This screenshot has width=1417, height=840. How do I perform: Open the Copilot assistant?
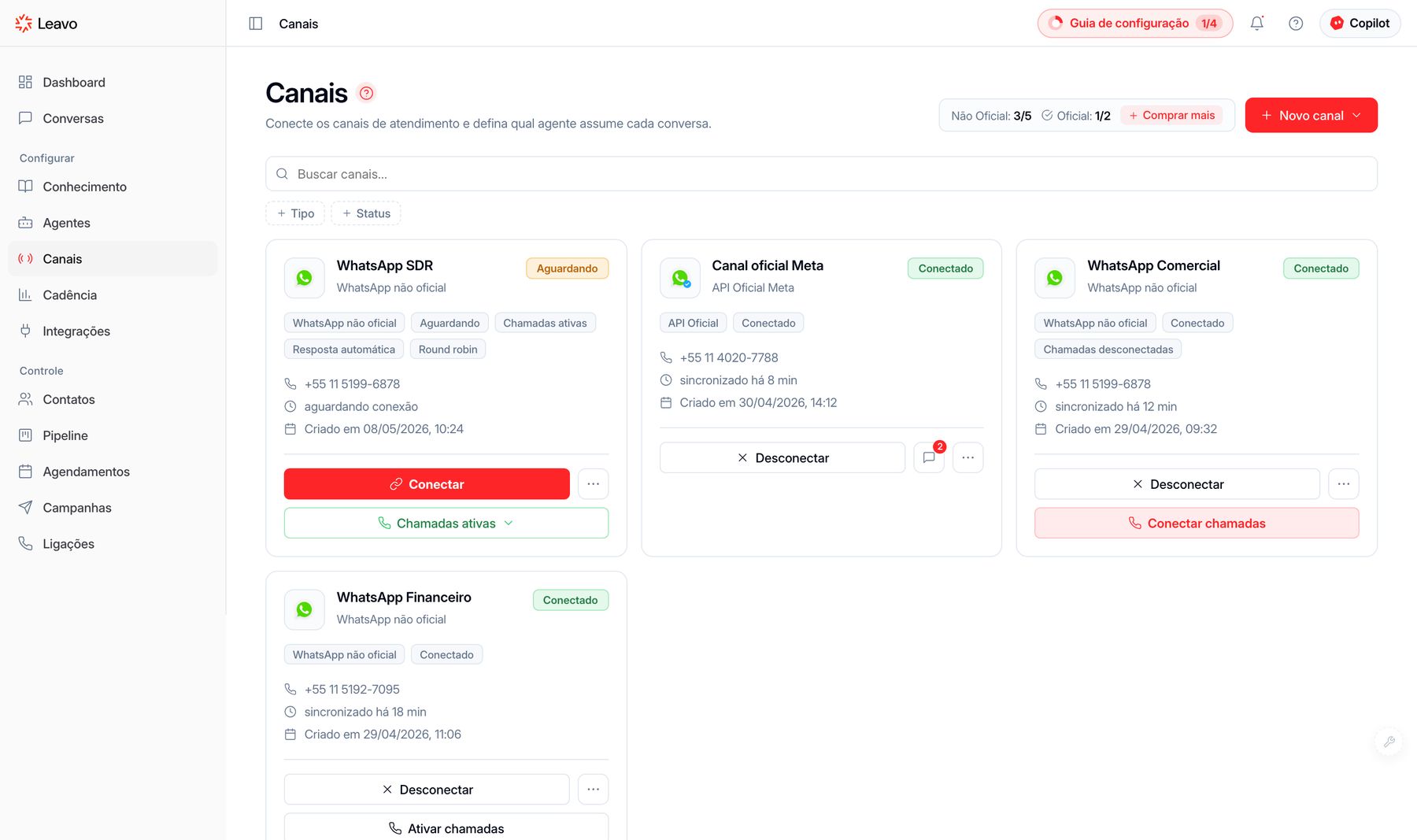1360,24
